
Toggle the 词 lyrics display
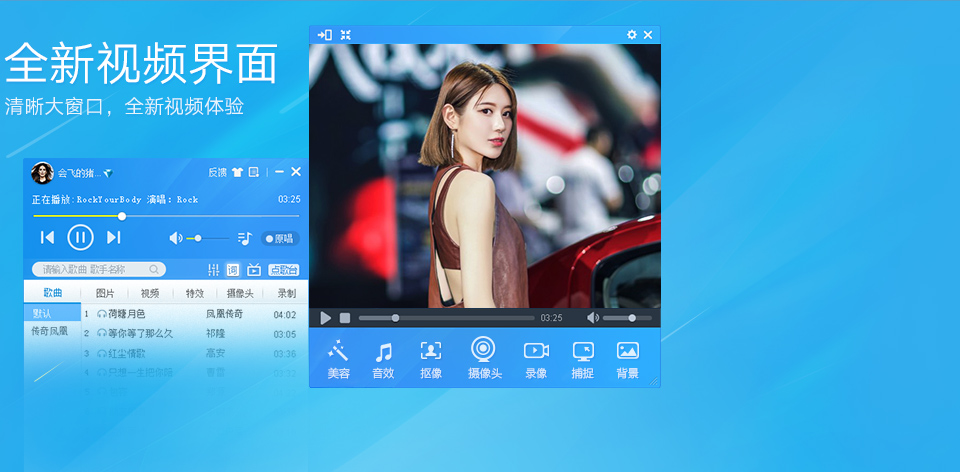pos(233,270)
